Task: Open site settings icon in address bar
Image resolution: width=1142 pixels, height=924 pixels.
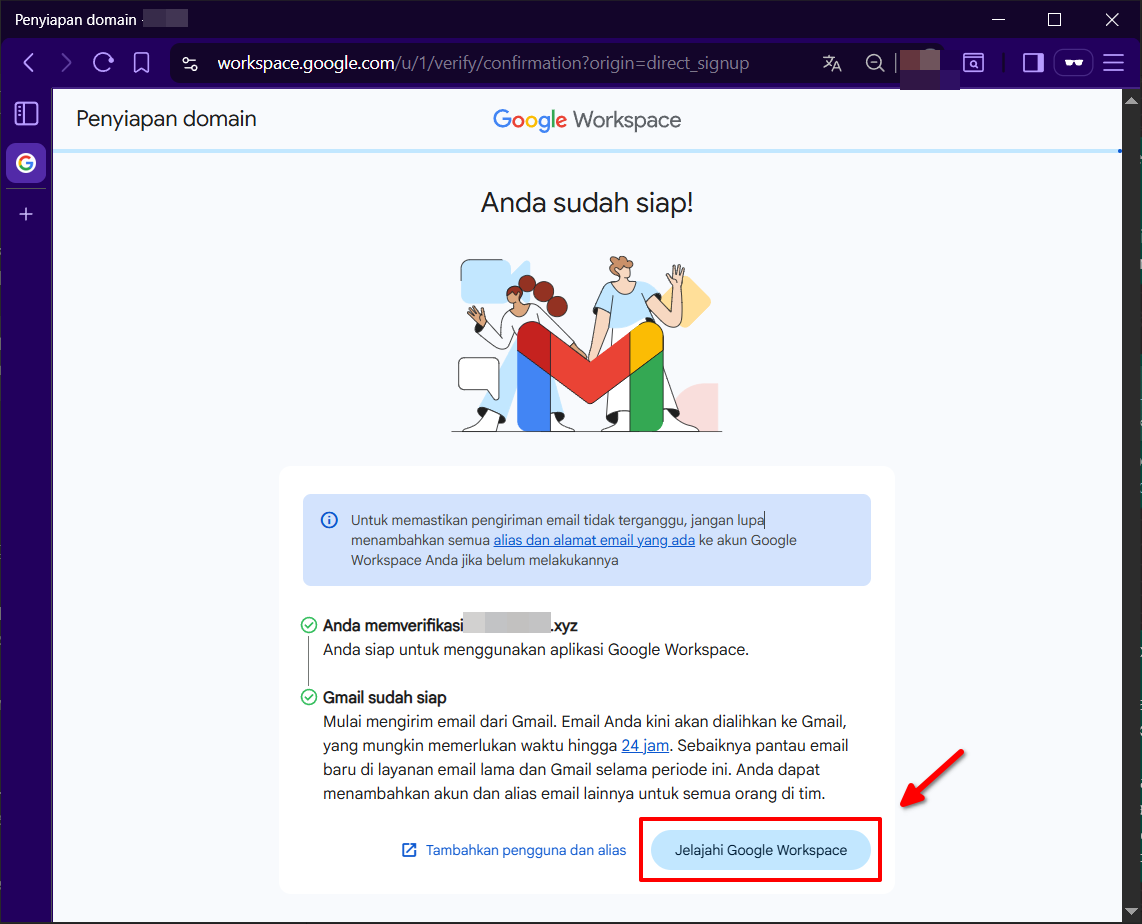Action: (x=190, y=63)
